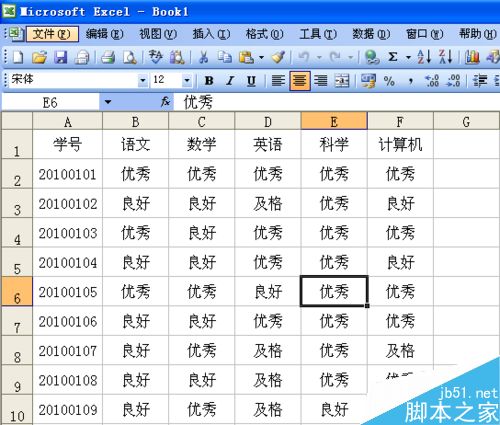Click the 计算机 header cell
The image size is (500, 425).
(x=400, y=144)
